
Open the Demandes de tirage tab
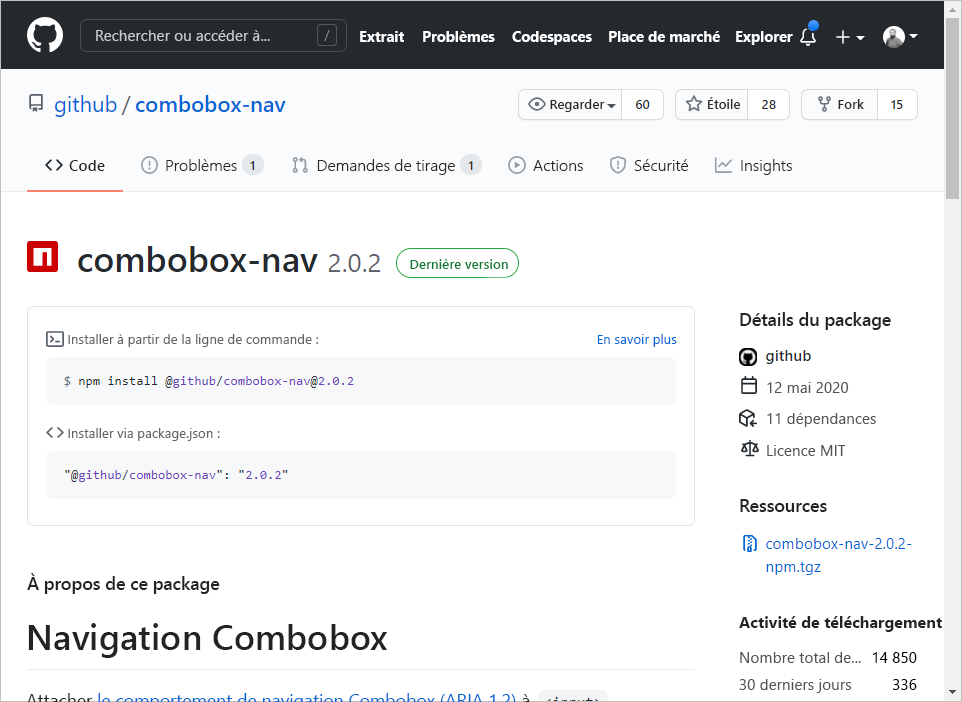click(x=385, y=166)
